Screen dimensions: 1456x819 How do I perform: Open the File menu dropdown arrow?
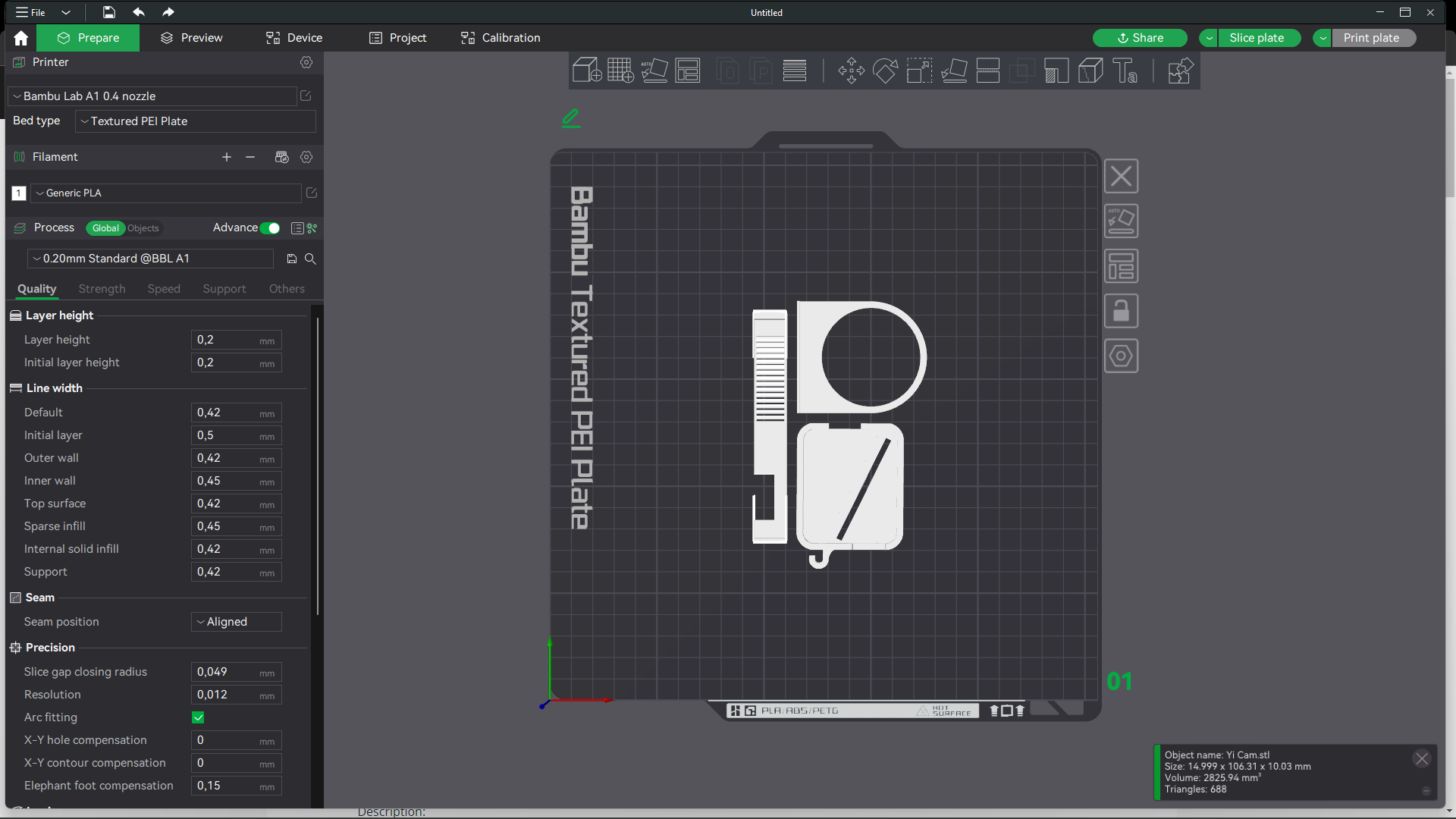tap(66, 12)
